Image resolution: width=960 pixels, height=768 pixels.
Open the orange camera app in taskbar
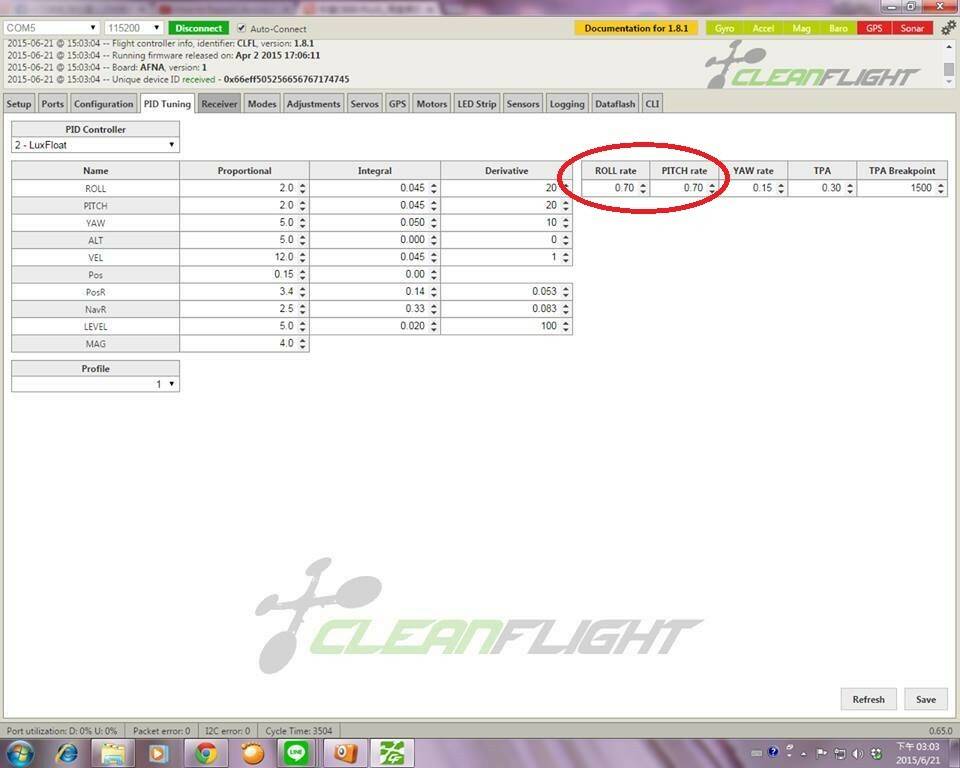[345, 753]
